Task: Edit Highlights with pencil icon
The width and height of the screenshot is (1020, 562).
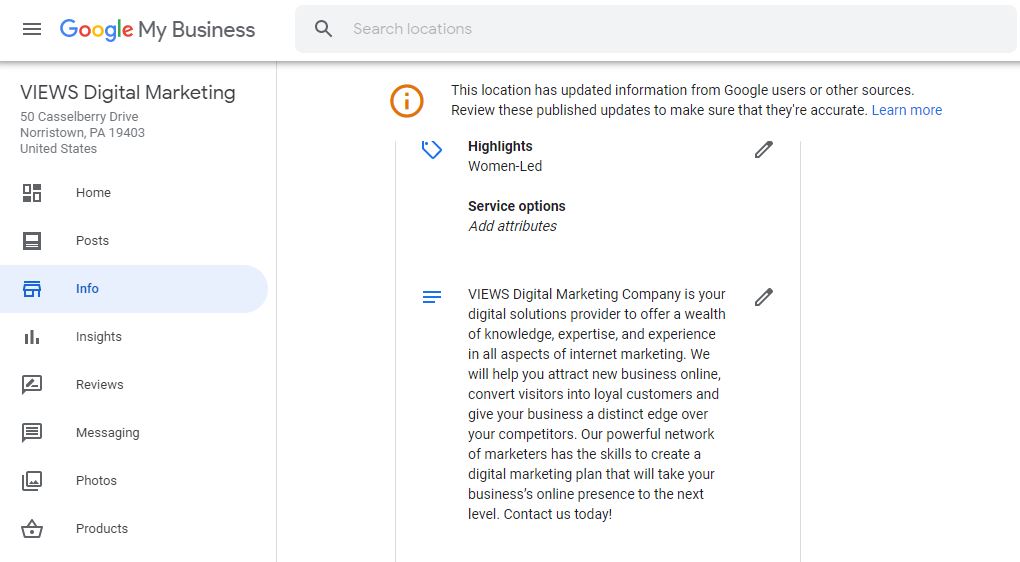Action: coord(764,150)
